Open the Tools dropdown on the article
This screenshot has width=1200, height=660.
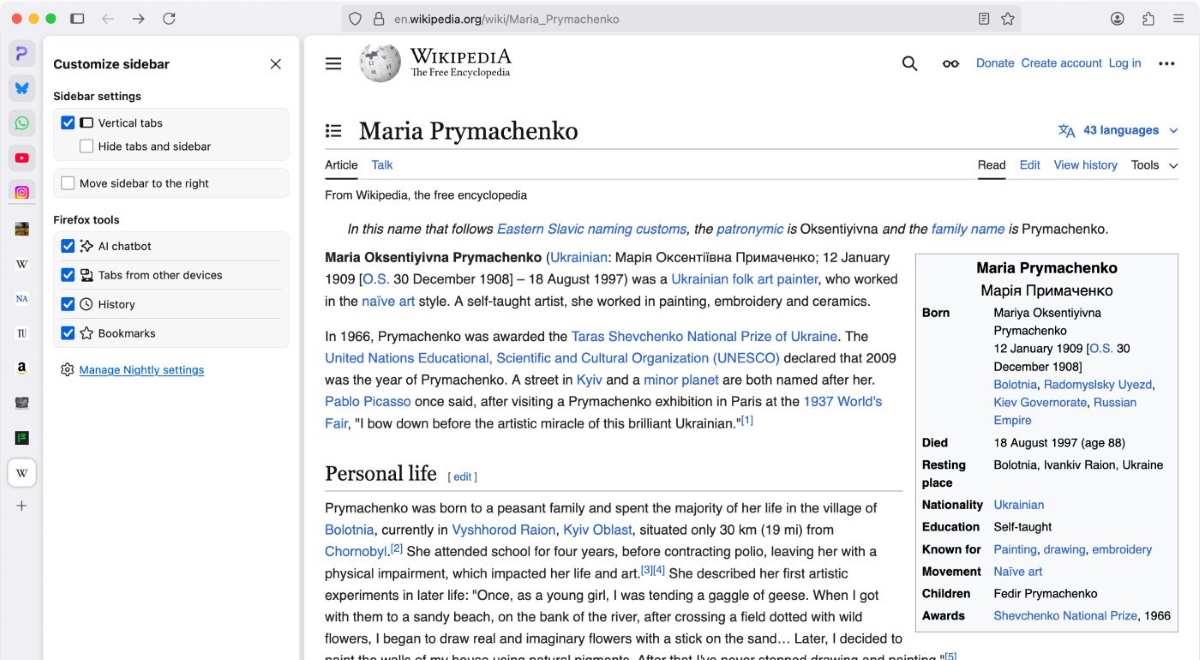click(1147, 165)
